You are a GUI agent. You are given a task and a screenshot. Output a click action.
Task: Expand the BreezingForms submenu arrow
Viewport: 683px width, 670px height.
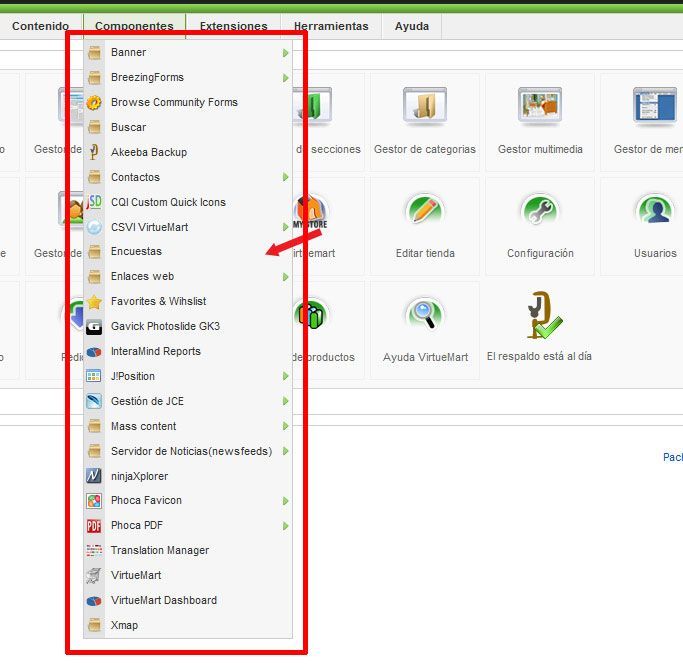(x=285, y=78)
